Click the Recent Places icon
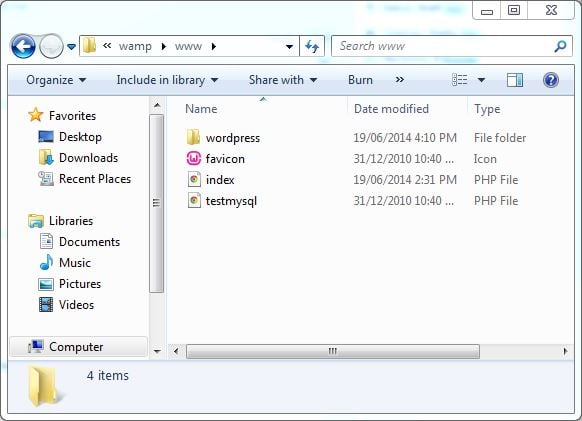Screen dimensions: 582x421 (46, 179)
